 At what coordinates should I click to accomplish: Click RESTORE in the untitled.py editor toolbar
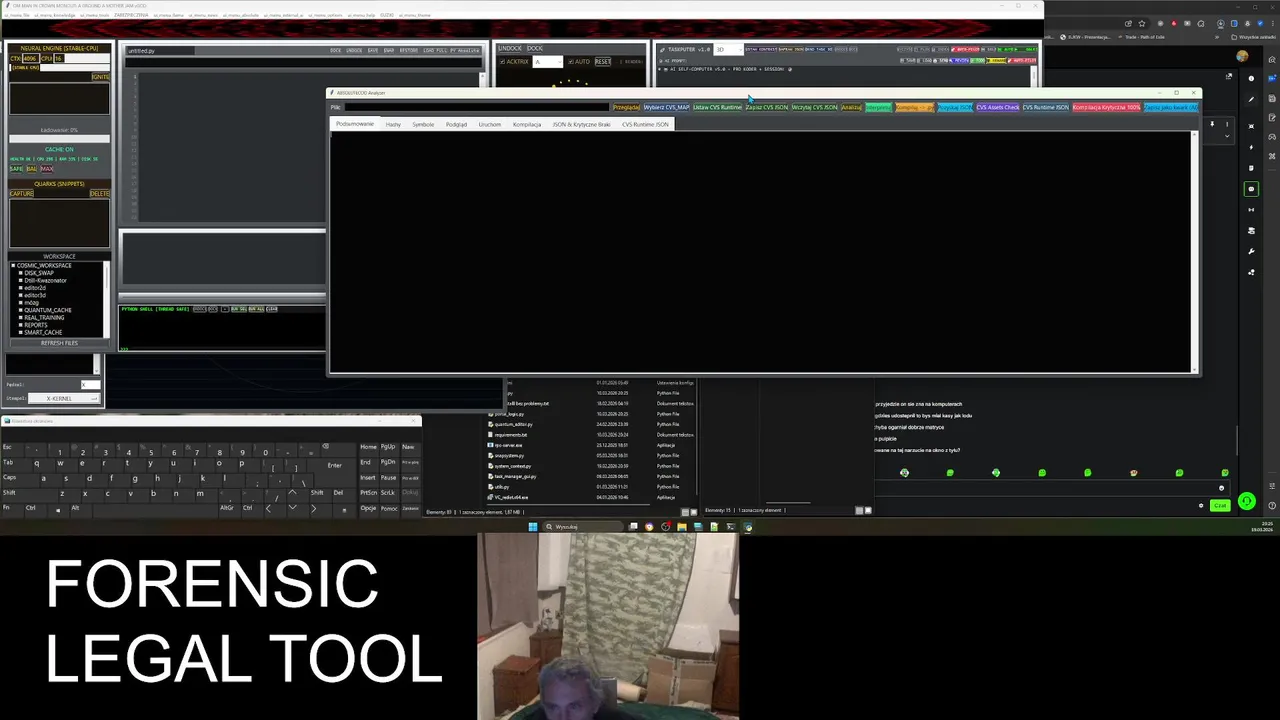pyautogui.click(x=409, y=50)
